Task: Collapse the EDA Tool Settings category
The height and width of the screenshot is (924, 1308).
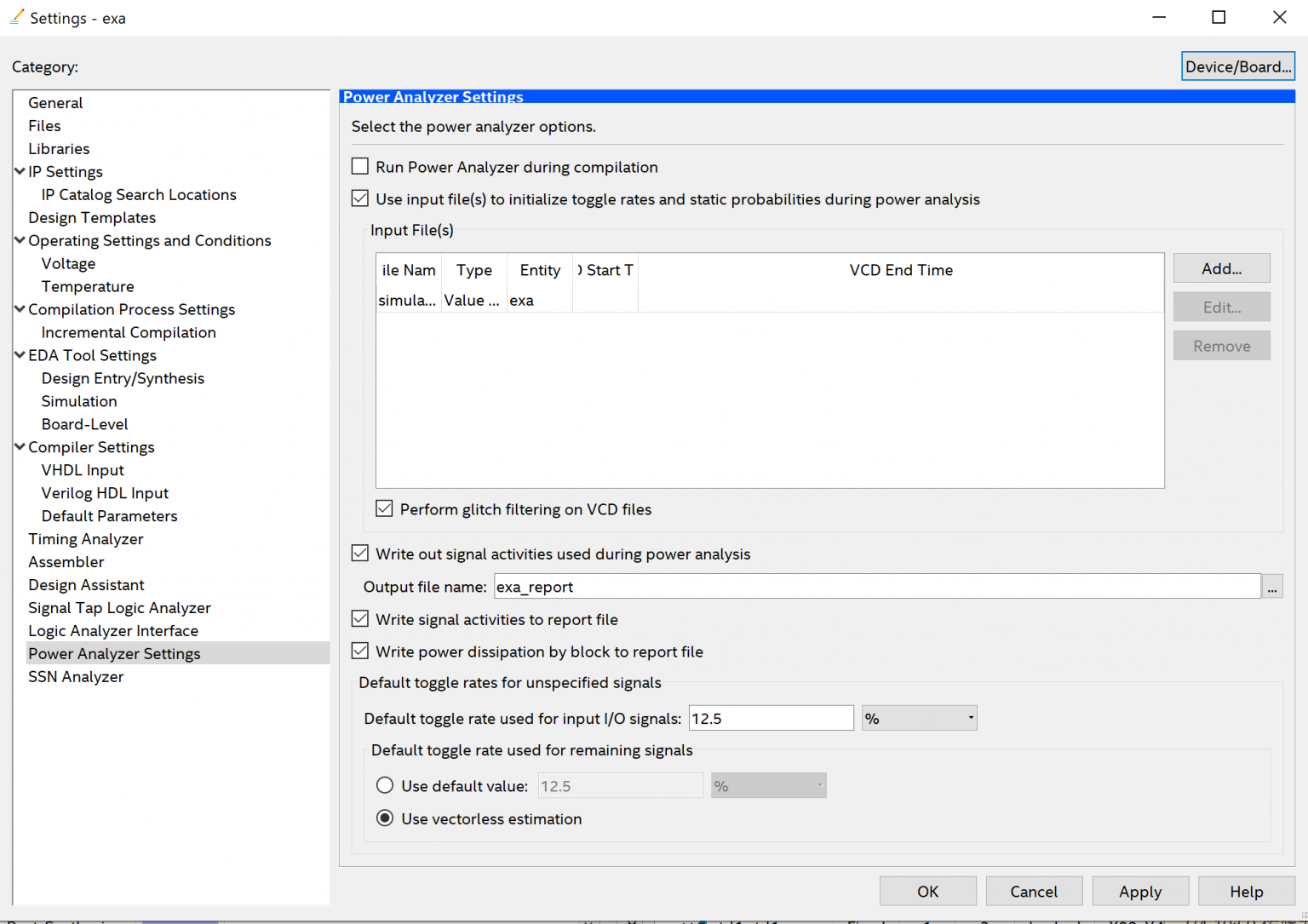Action: (x=20, y=355)
